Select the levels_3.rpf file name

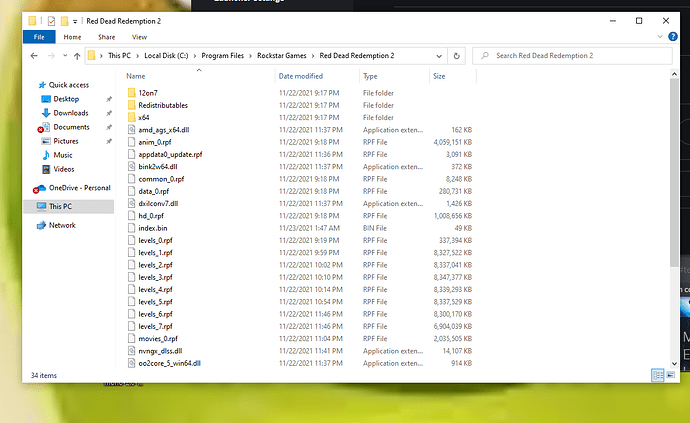coord(155,278)
